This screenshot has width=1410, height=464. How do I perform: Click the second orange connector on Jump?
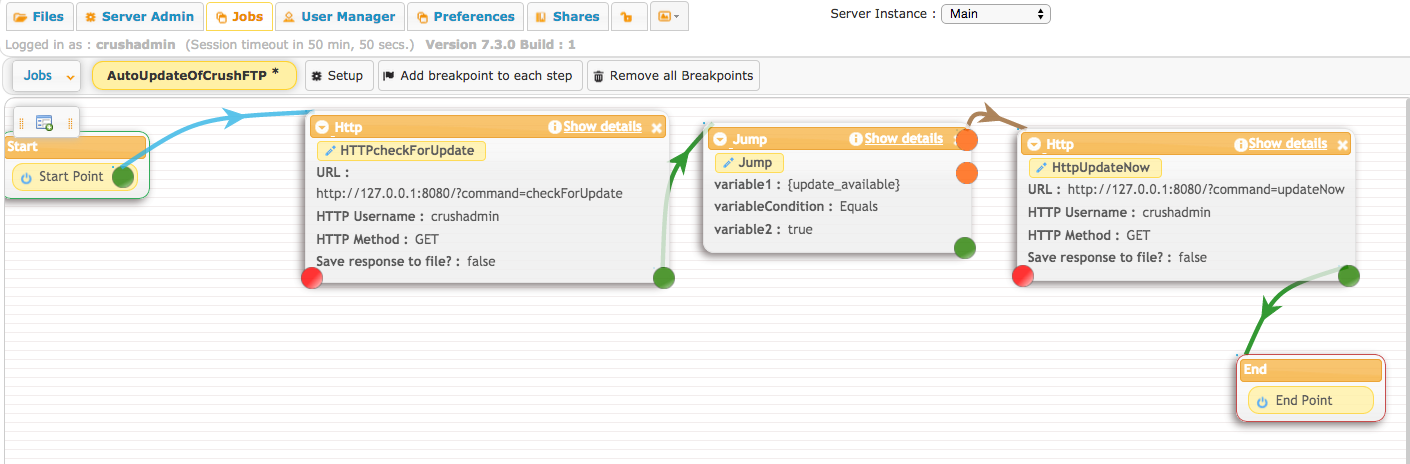coord(966,173)
